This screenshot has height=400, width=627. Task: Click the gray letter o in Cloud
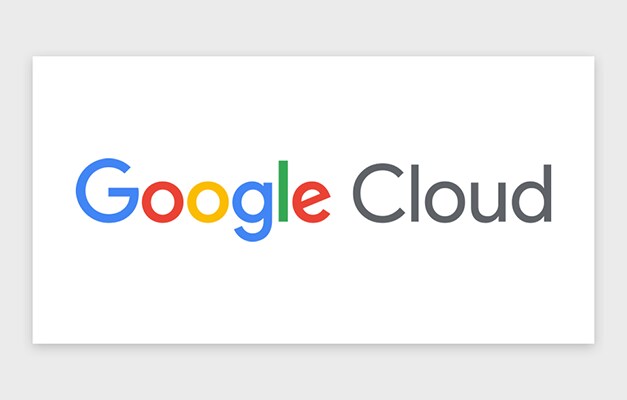pos(445,202)
